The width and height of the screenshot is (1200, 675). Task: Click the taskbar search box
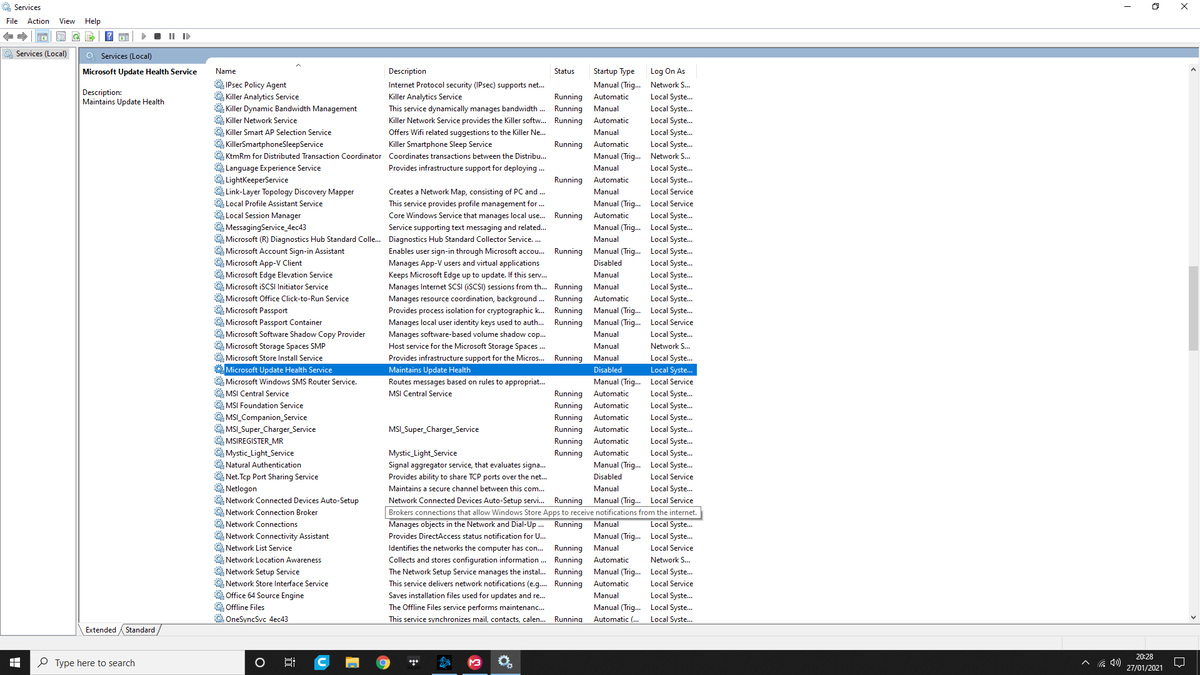pyautogui.click(x=137, y=662)
